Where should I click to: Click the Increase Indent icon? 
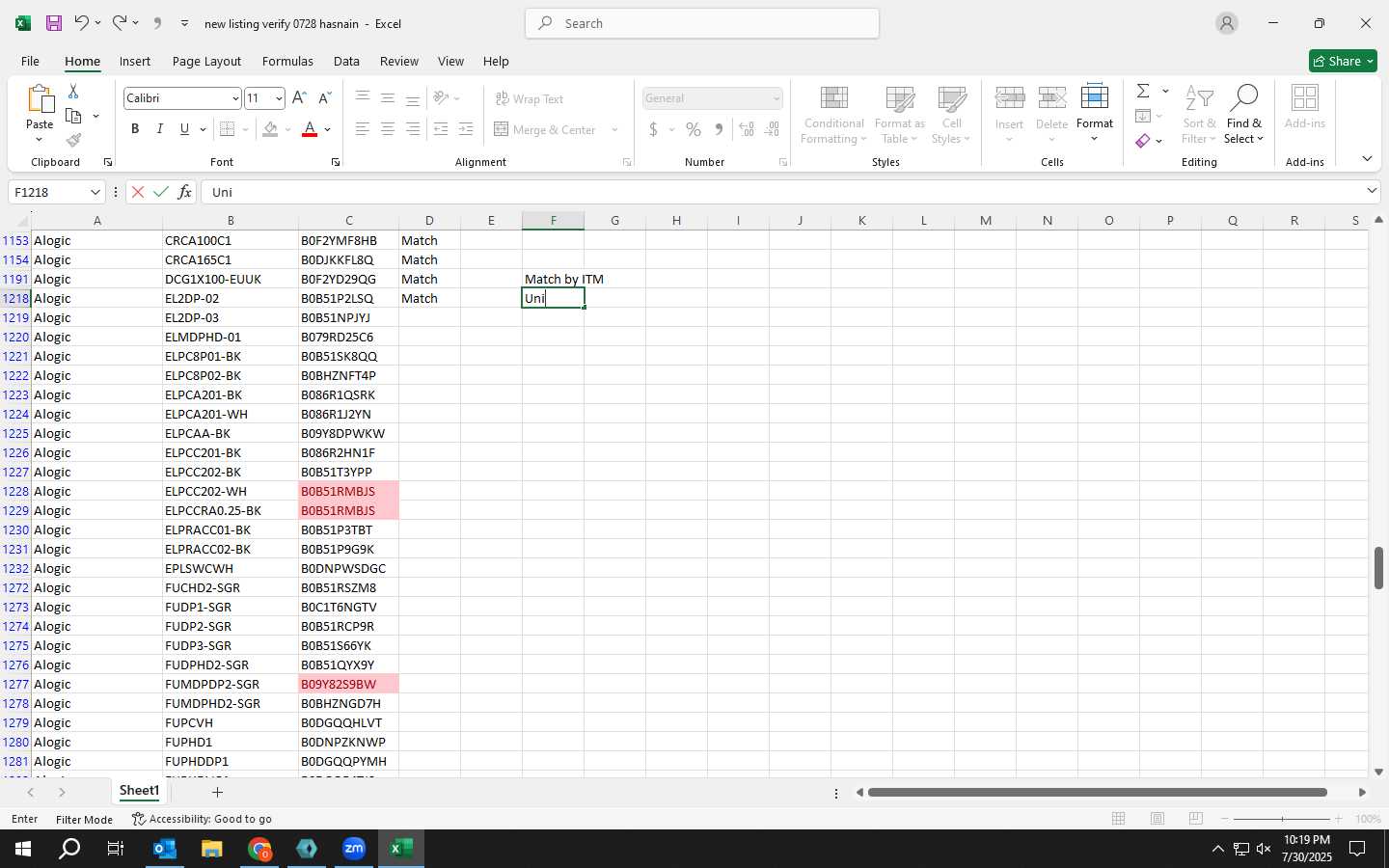click(466, 129)
